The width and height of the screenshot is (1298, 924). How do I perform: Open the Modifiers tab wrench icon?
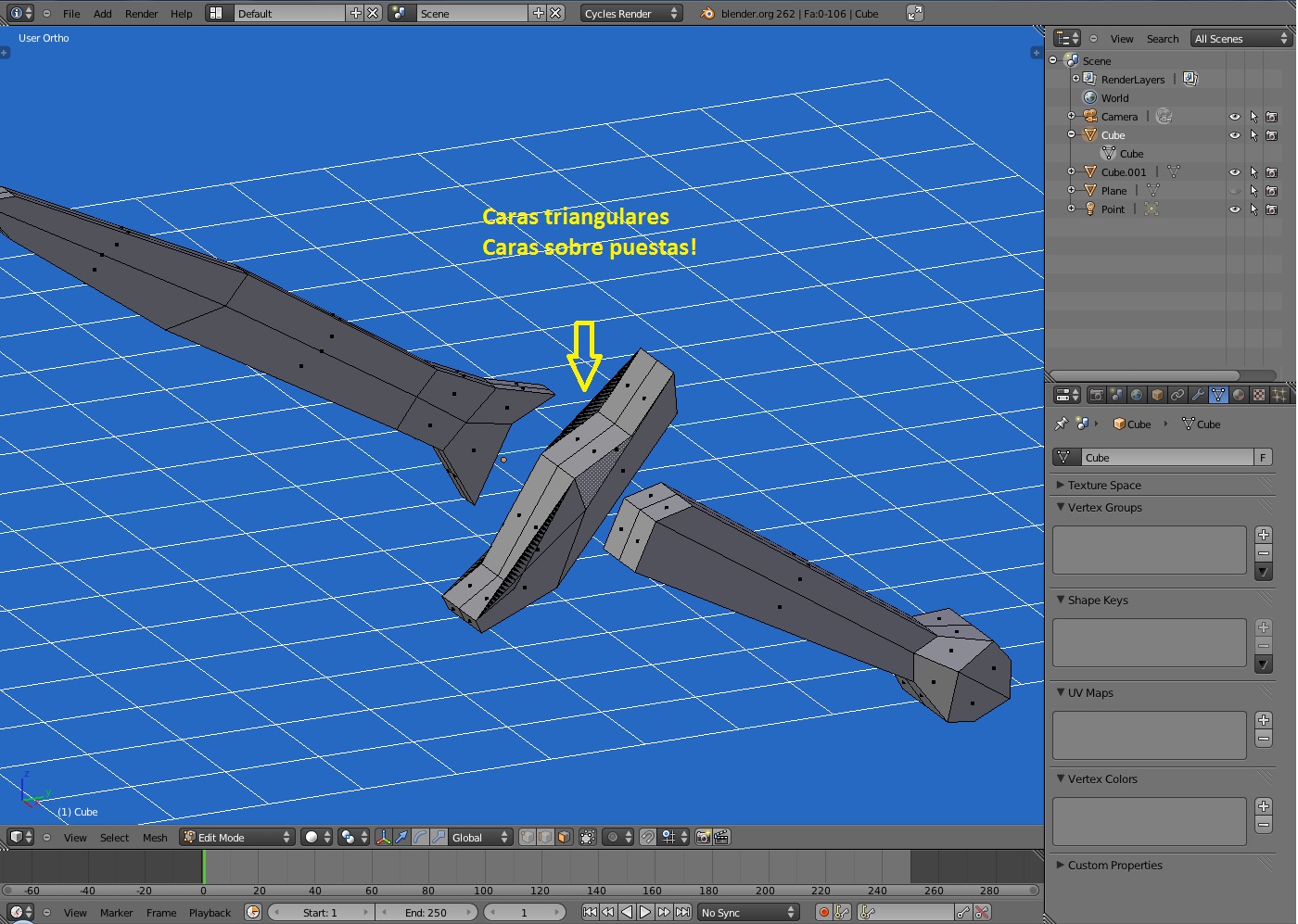pos(1198,395)
